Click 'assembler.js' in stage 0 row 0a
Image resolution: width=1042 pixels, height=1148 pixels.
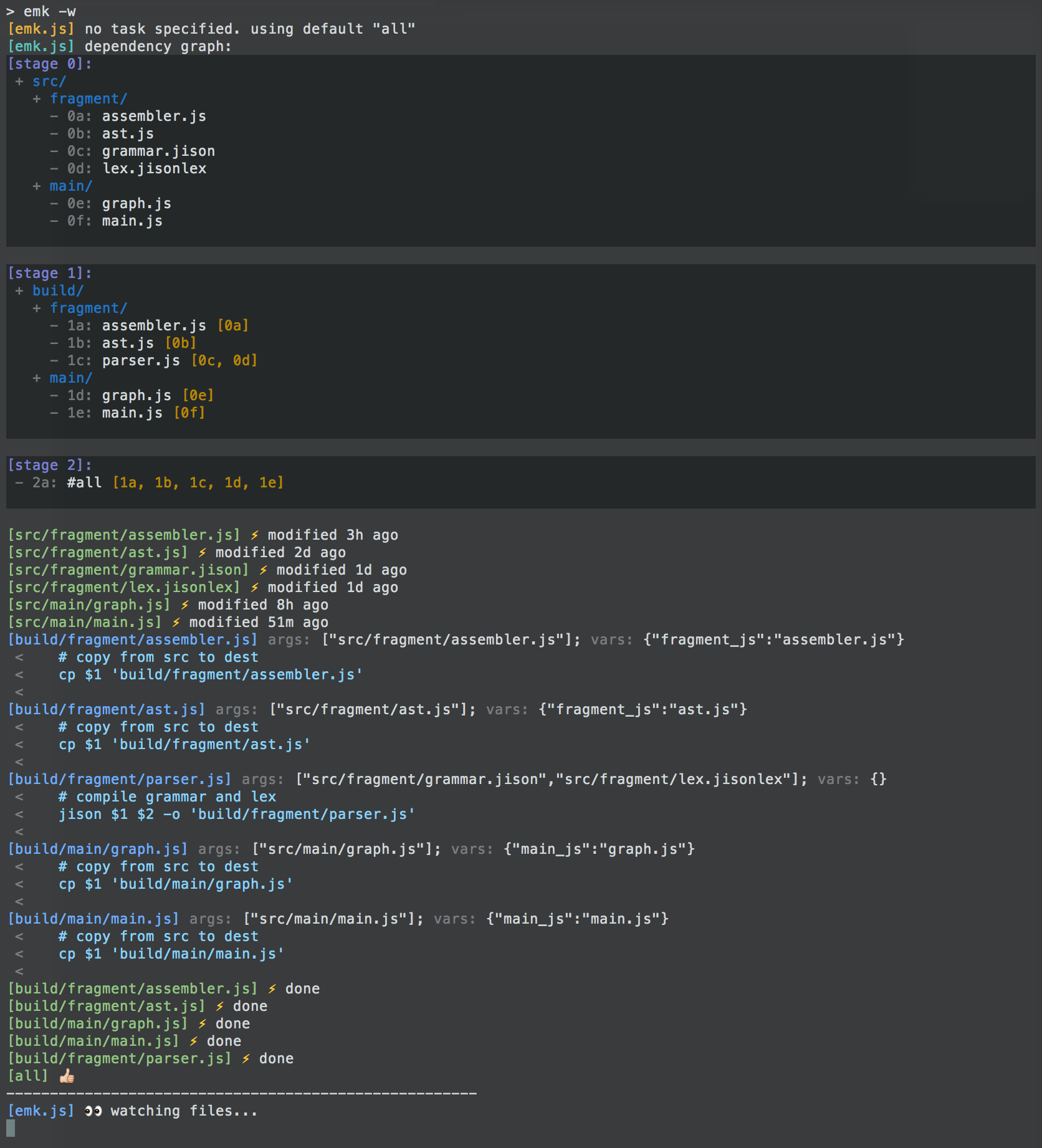[154, 117]
